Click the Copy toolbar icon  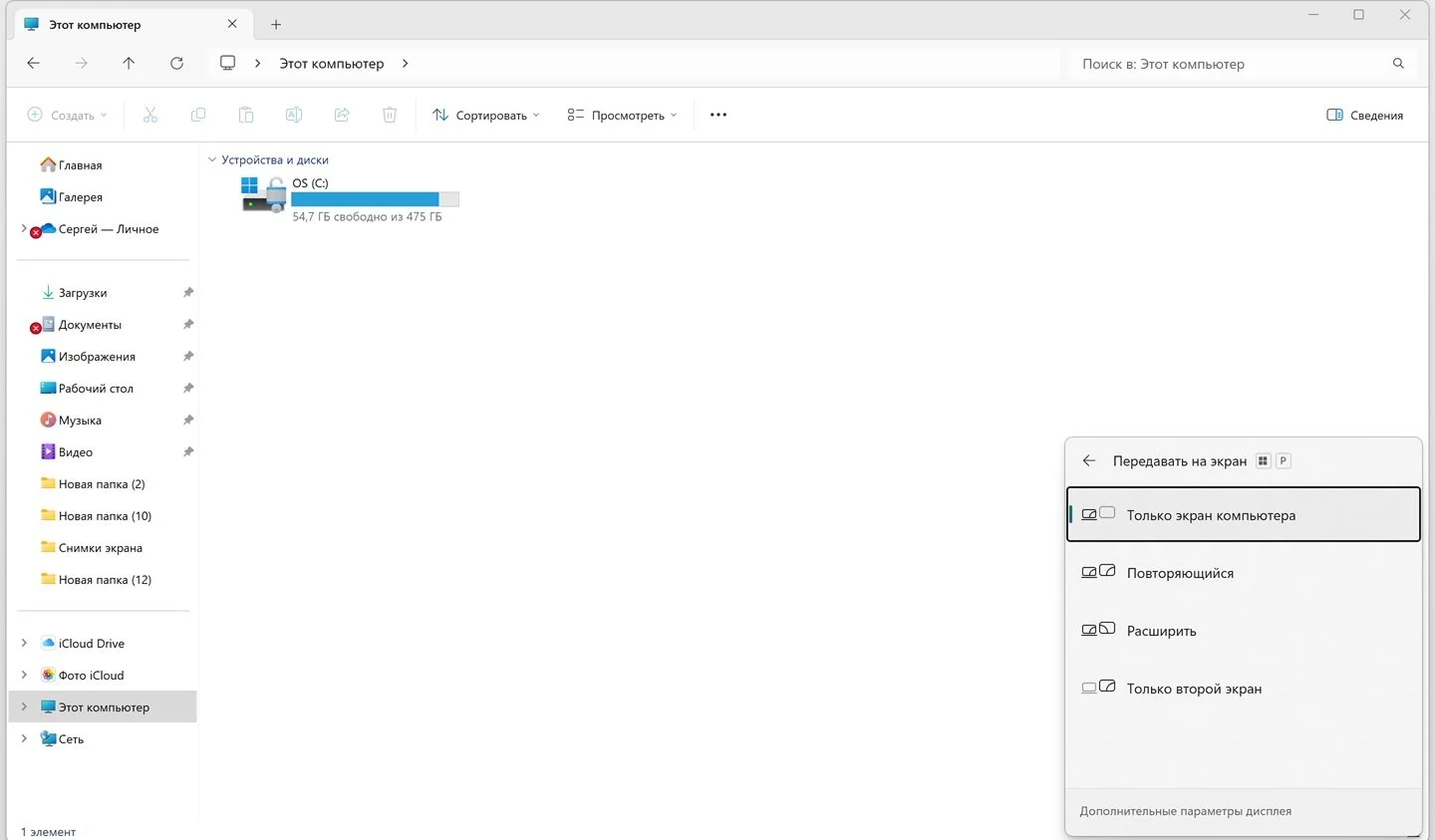click(x=198, y=115)
